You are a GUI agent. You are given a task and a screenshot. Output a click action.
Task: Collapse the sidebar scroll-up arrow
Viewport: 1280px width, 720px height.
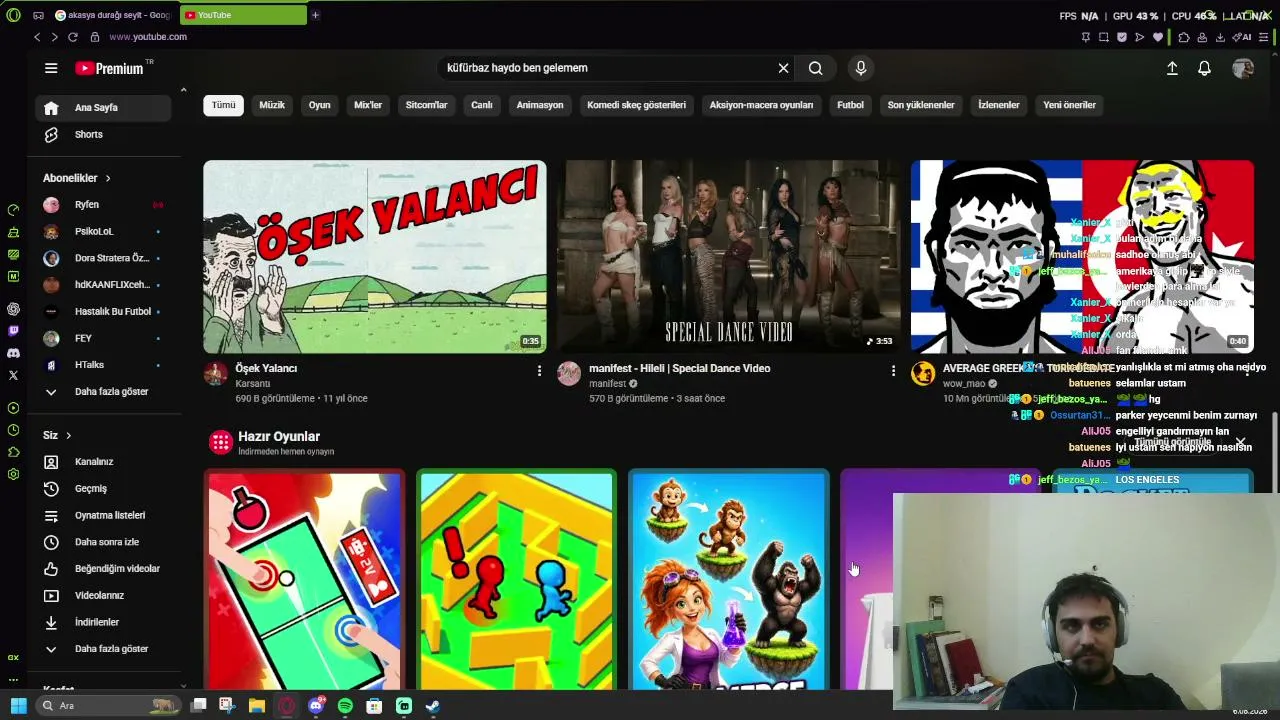pyautogui.click(x=183, y=91)
